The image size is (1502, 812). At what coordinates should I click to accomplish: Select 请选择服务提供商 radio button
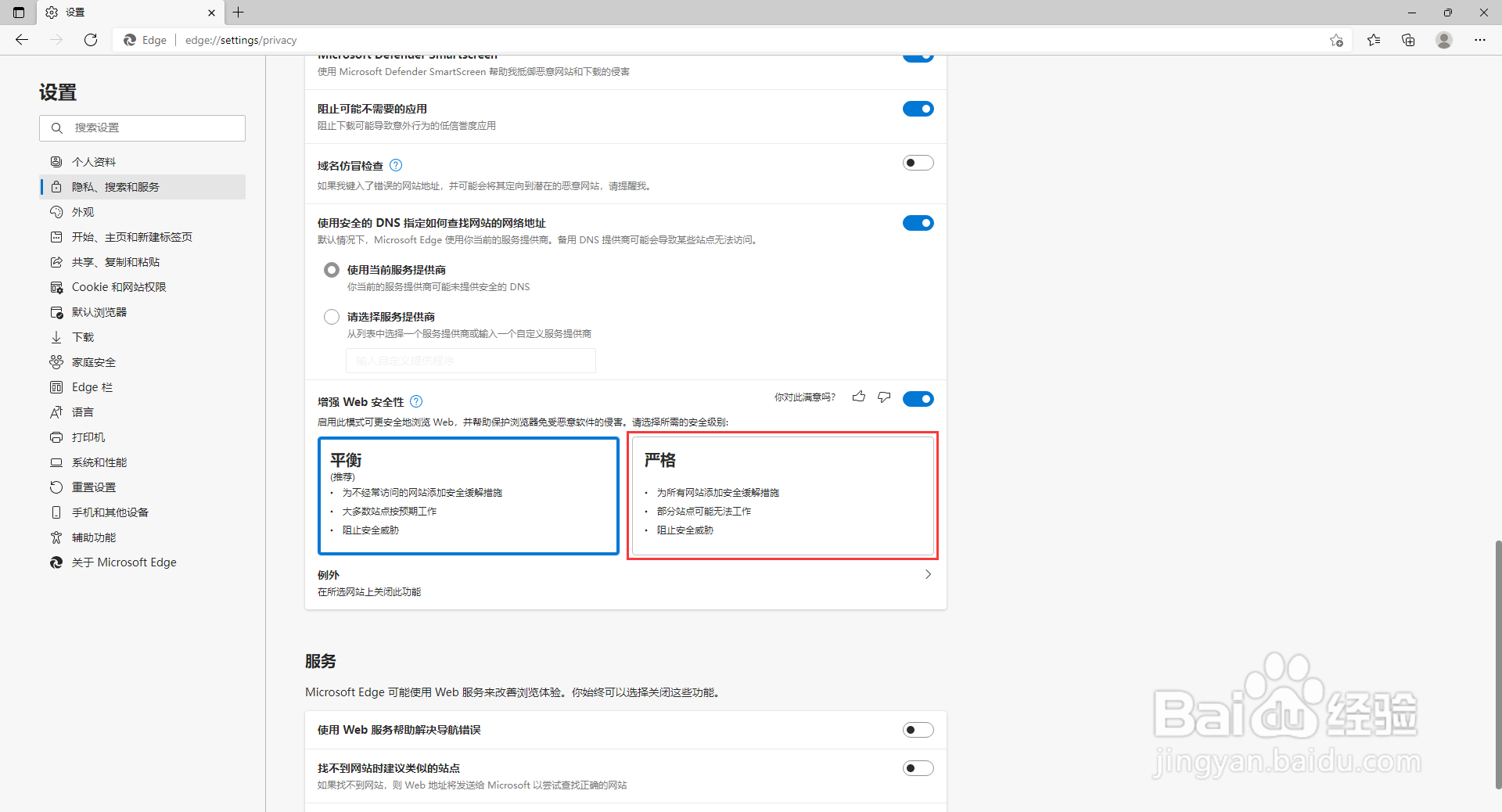point(332,317)
